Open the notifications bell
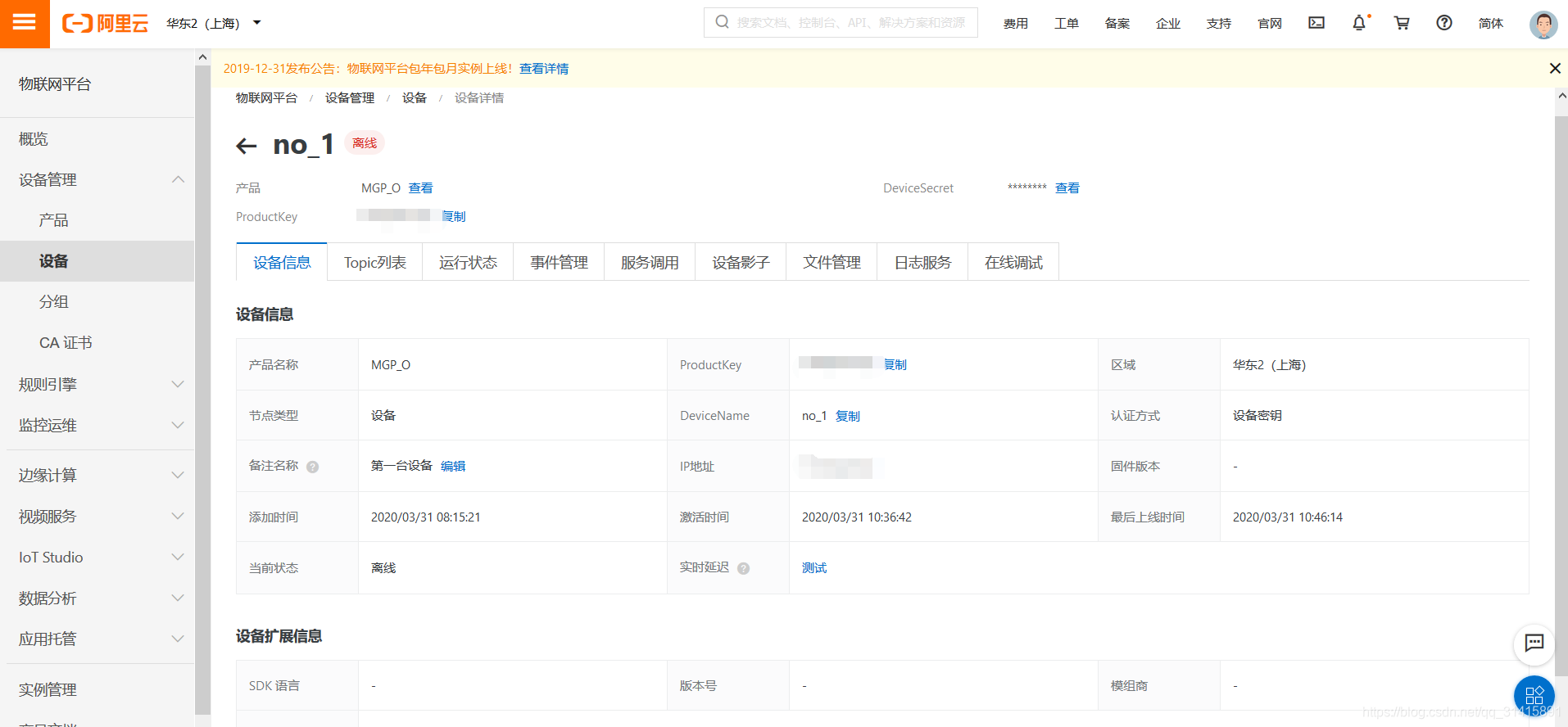Viewport: 1568px width, 727px height. [1359, 23]
